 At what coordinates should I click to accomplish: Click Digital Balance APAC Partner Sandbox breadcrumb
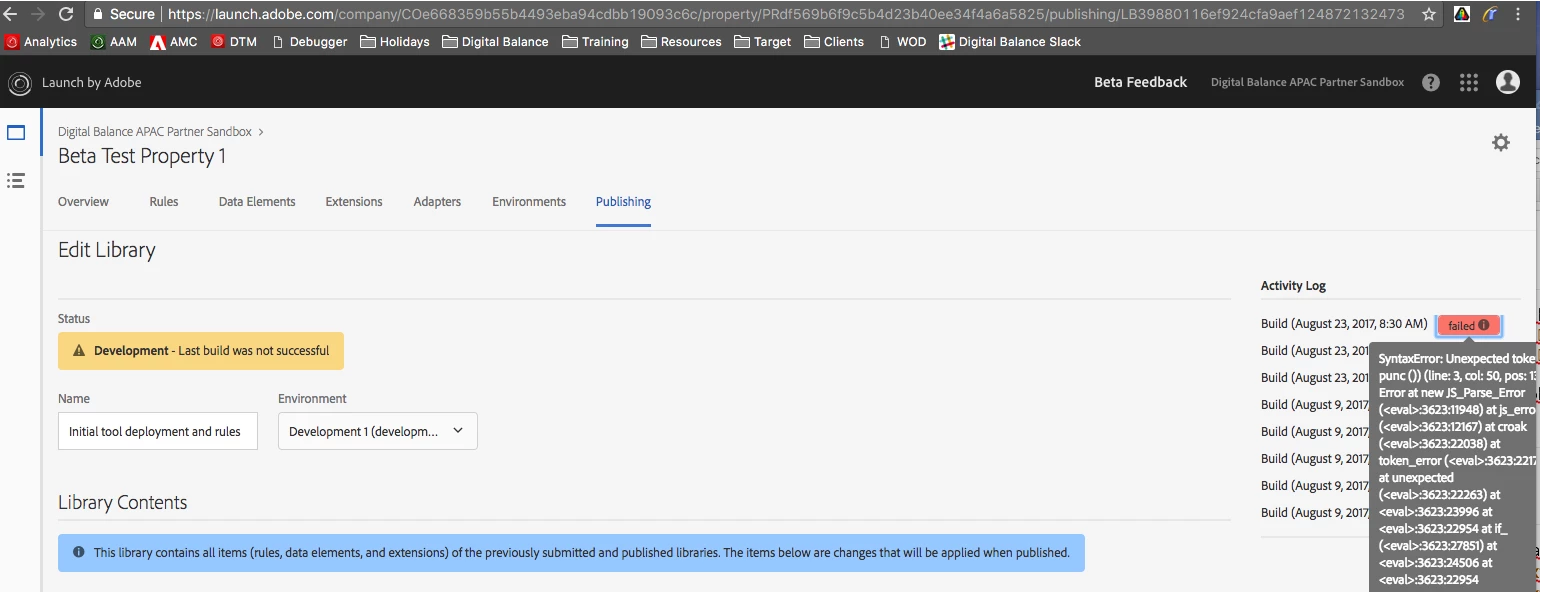[155, 131]
